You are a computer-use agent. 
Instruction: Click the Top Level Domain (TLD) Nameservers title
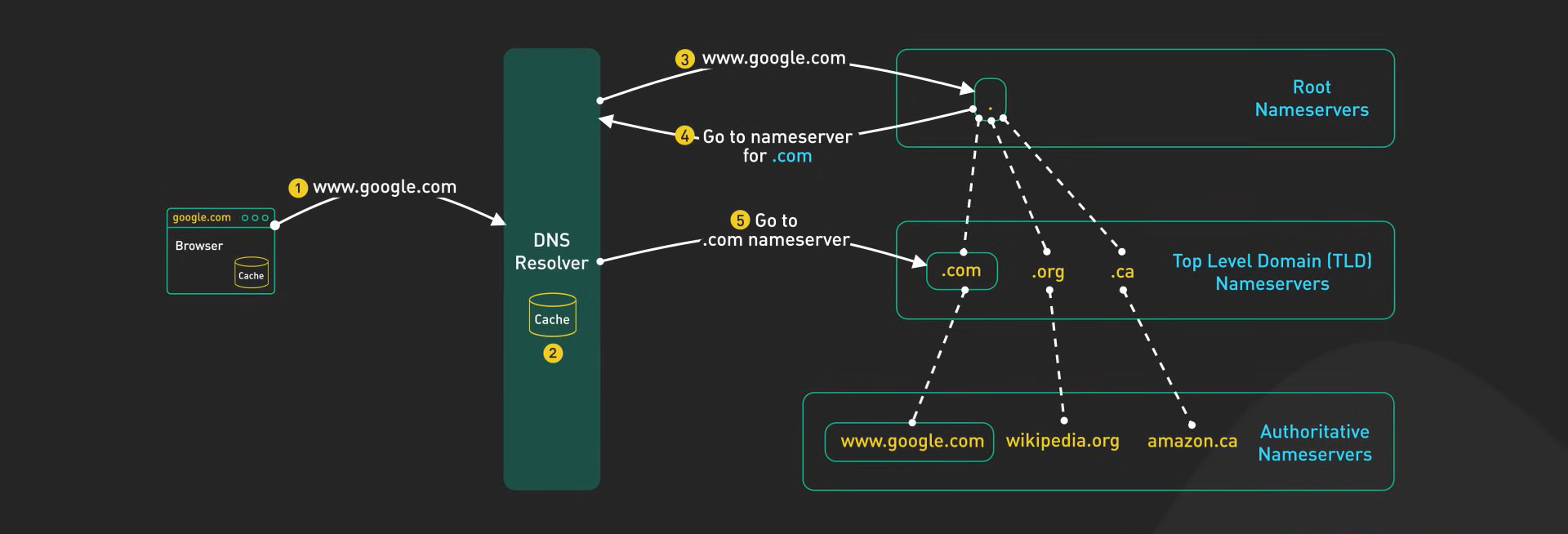pyautogui.click(x=1272, y=272)
